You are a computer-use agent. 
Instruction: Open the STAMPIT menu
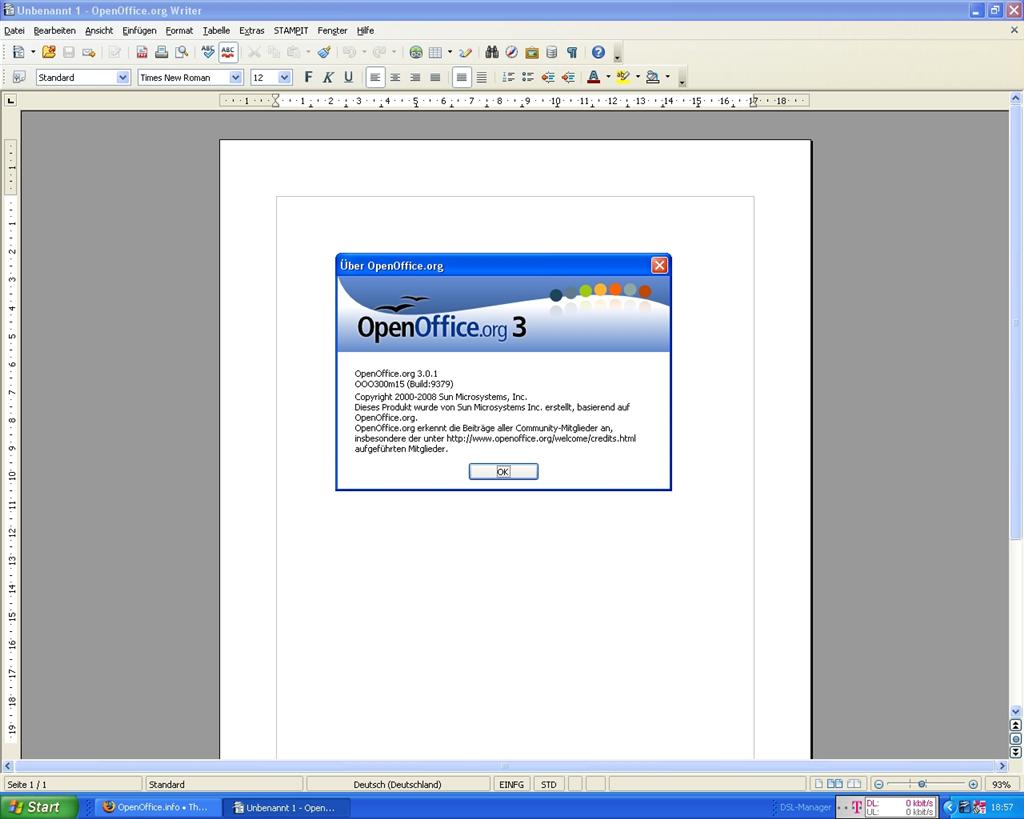291,30
